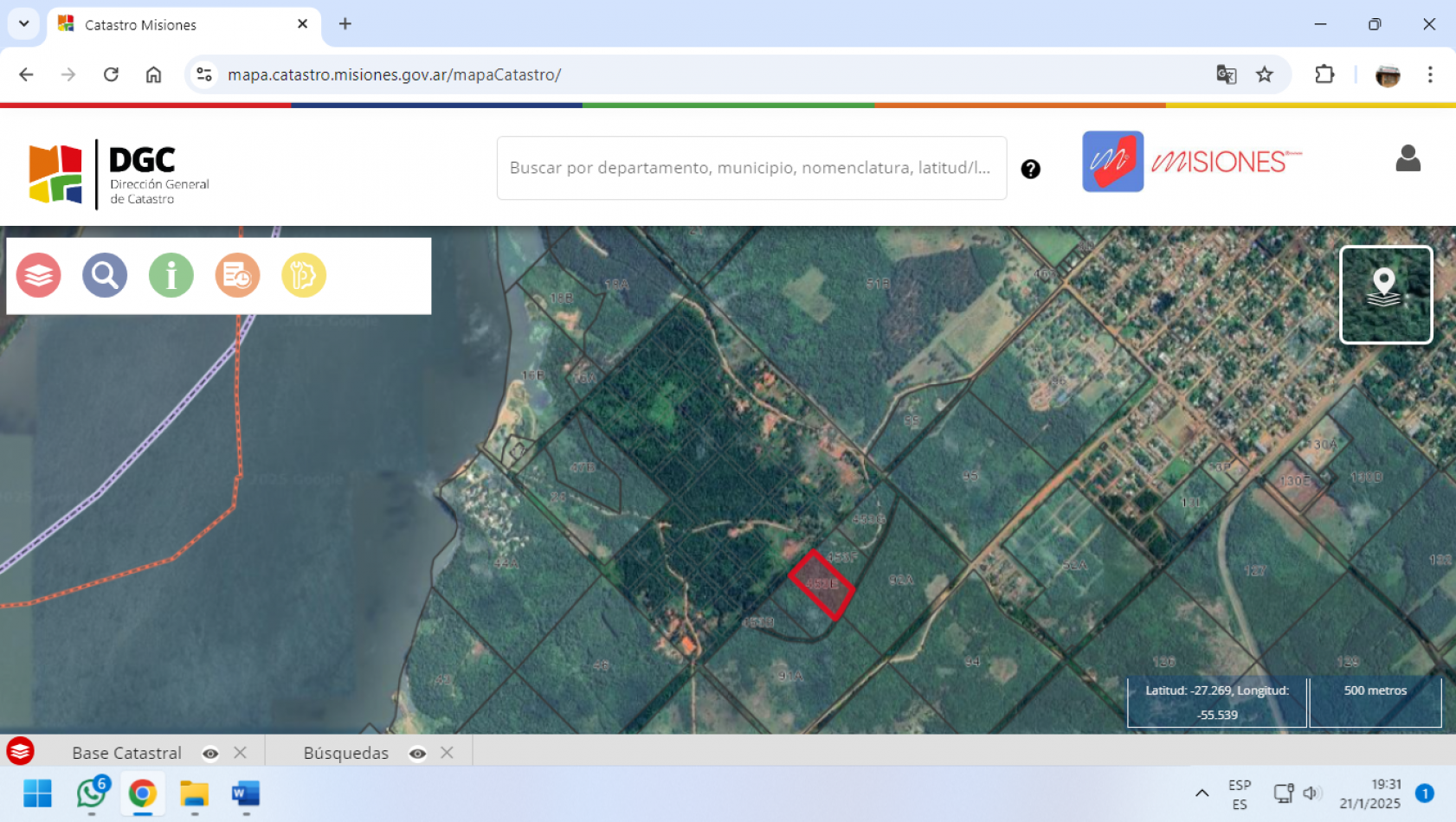Go forward in browser history

tap(68, 74)
